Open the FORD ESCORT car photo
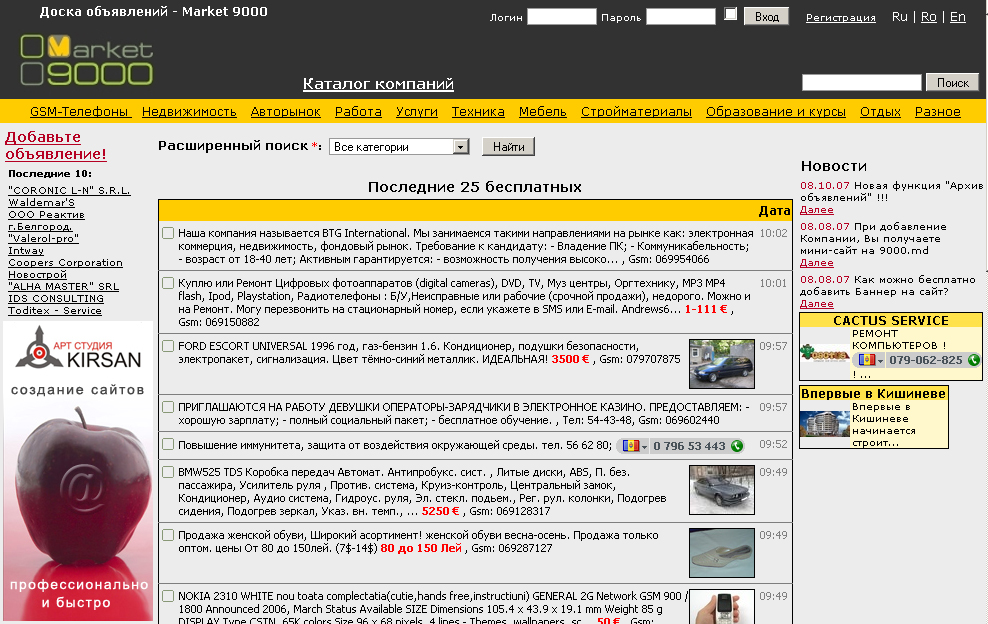Viewport: 988px width, 624px height. [721, 363]
